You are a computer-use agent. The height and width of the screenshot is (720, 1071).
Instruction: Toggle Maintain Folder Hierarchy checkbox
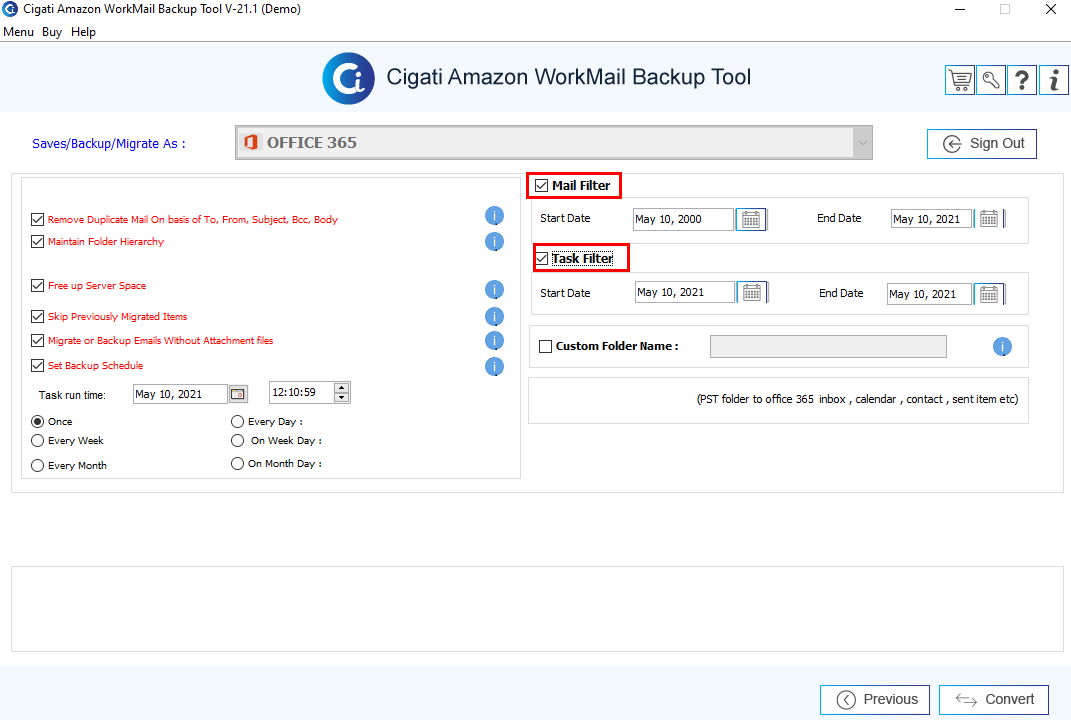coord(38,242)
